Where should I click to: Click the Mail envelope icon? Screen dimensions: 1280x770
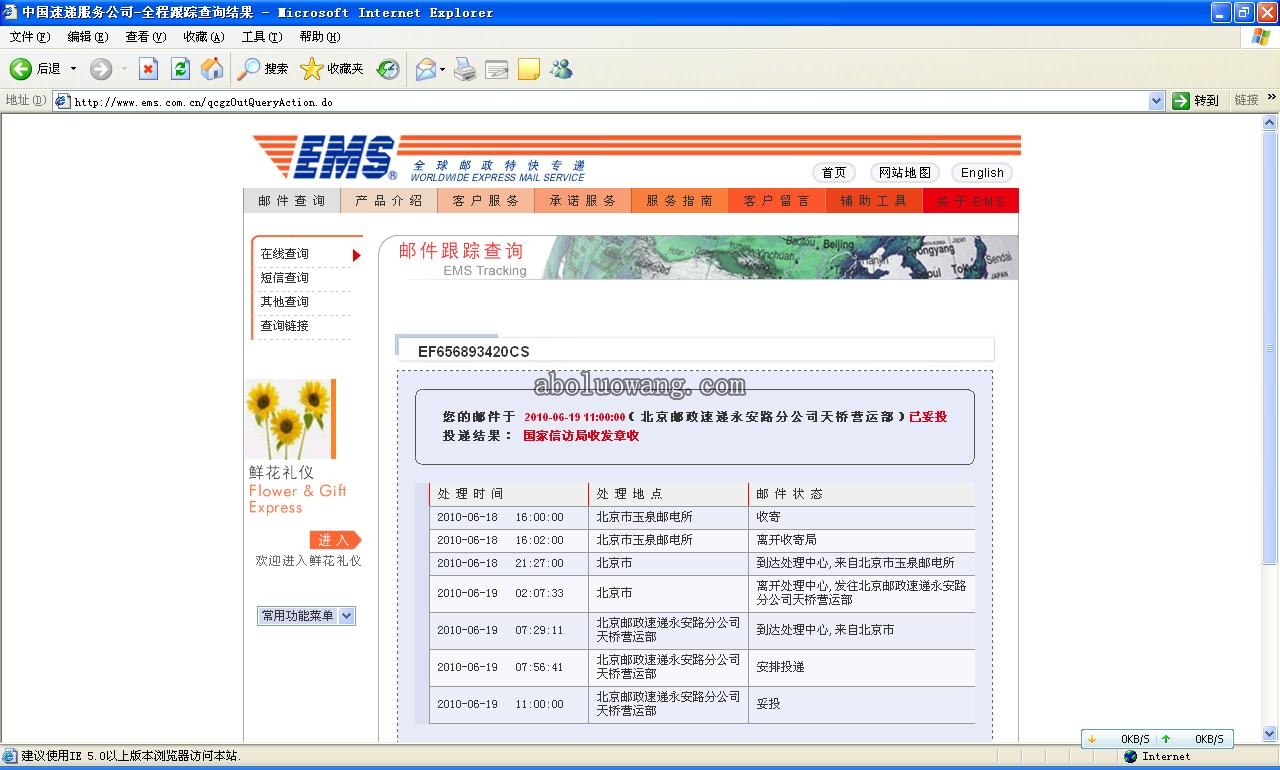click(x=426, y=69)
